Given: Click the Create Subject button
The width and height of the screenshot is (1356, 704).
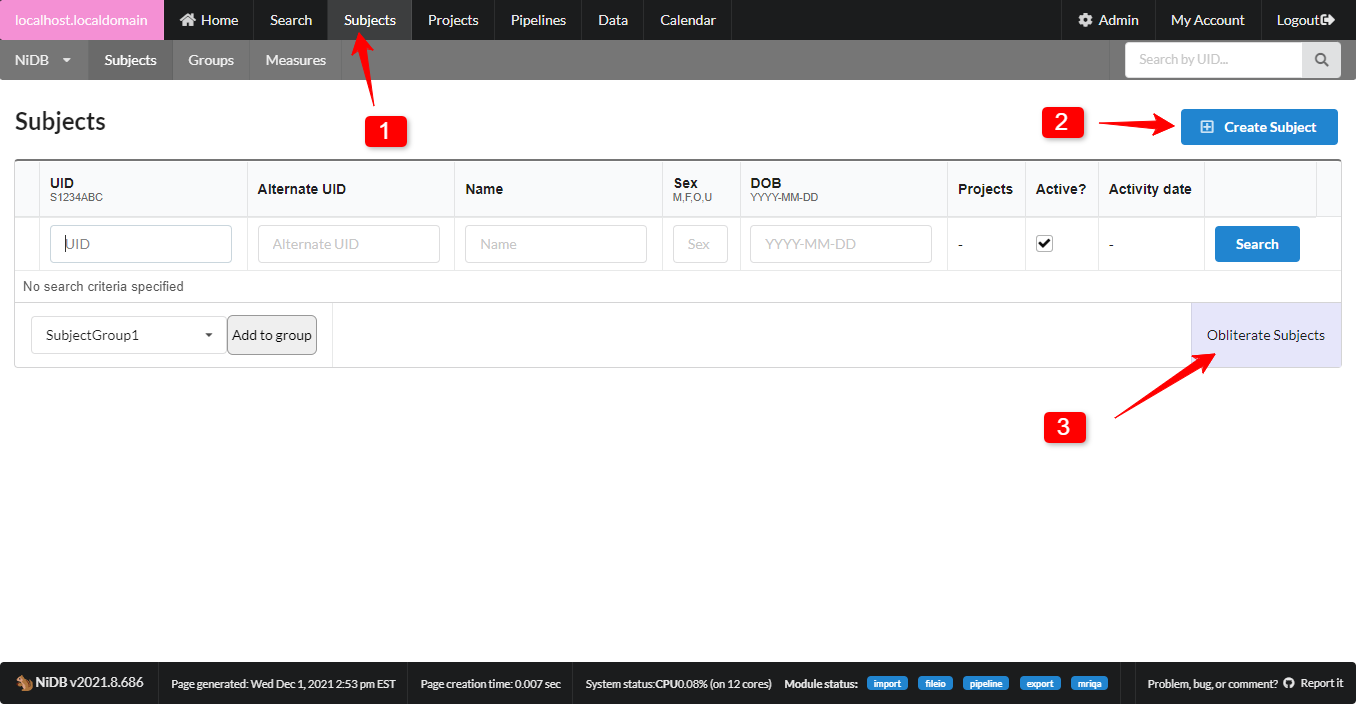Looking at the screenshot, I should coord(1259,127).
